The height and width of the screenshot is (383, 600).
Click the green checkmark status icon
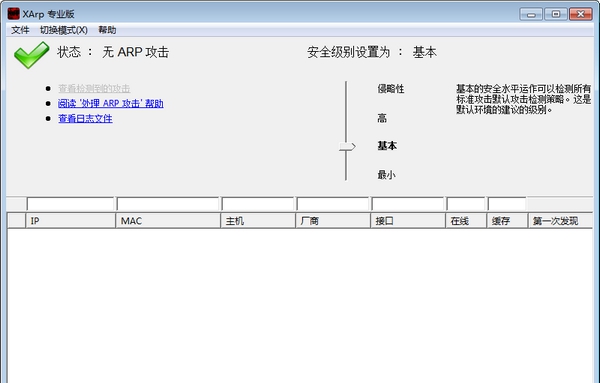point(32,55)
